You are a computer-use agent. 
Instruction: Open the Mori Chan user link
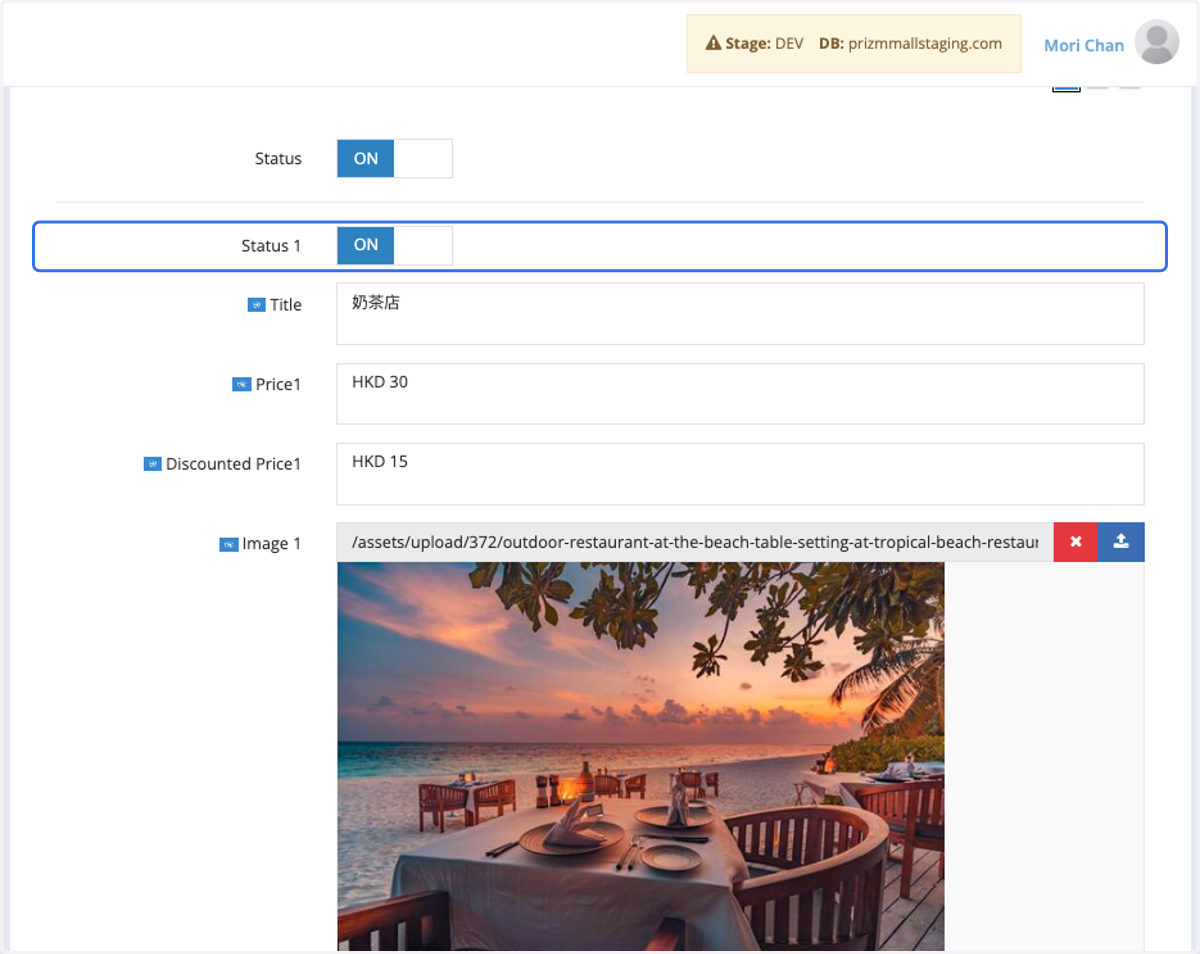(1084, 45)
